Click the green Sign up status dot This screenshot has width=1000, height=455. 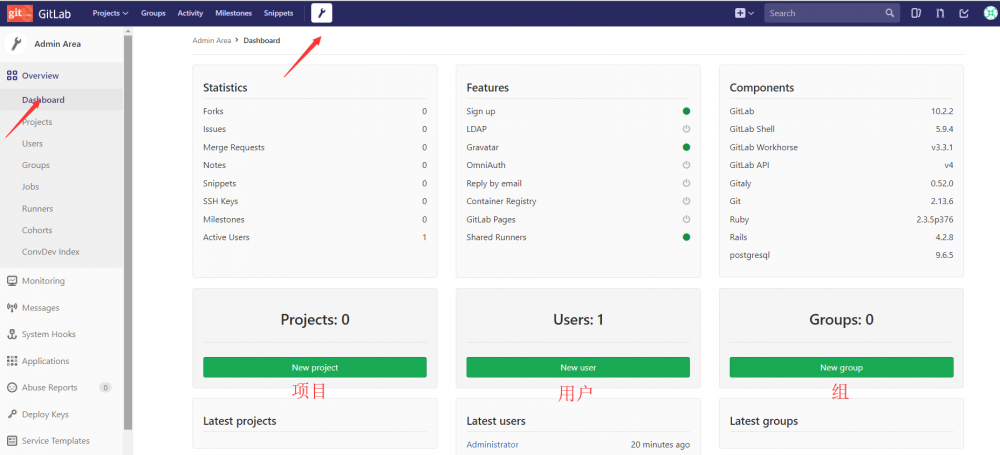[686, 111]
